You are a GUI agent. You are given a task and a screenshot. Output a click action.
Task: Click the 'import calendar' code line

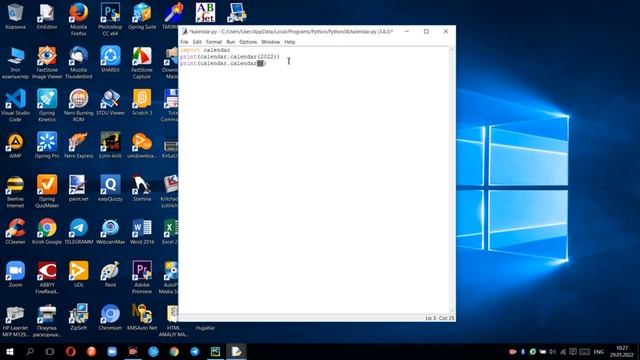tap(205, 50)
